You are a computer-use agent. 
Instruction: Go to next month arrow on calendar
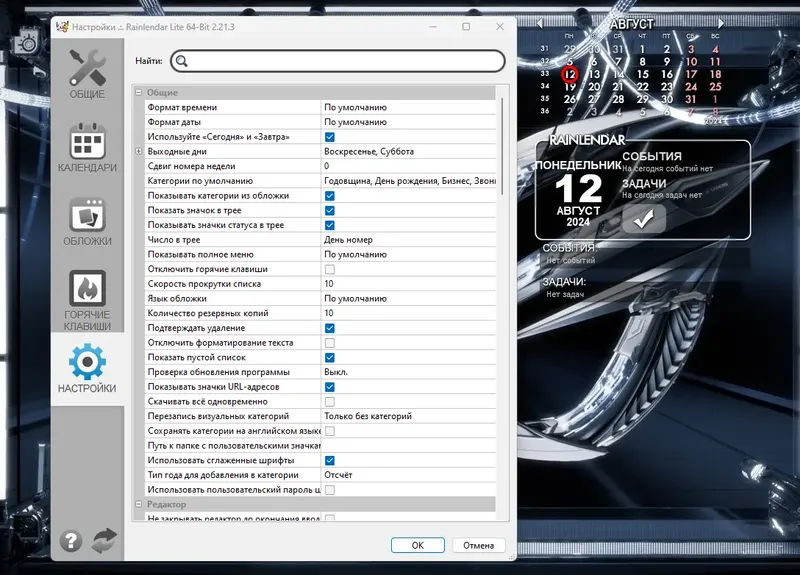pos(720,23)
